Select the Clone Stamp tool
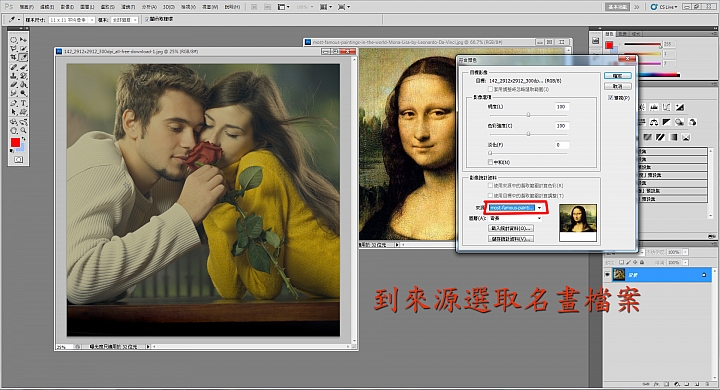Image resolution: width=720 pixels, height=390 pixels. 13,76
